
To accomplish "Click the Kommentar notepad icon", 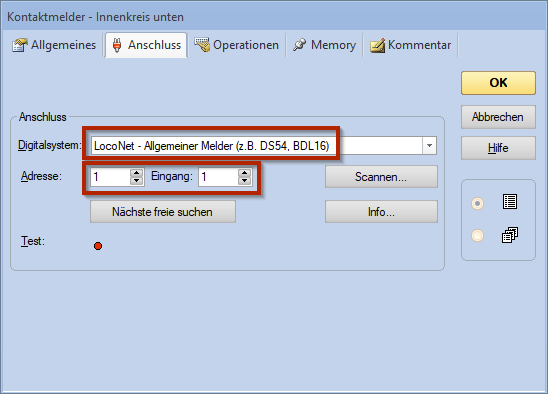I will [x=377, y=45].
